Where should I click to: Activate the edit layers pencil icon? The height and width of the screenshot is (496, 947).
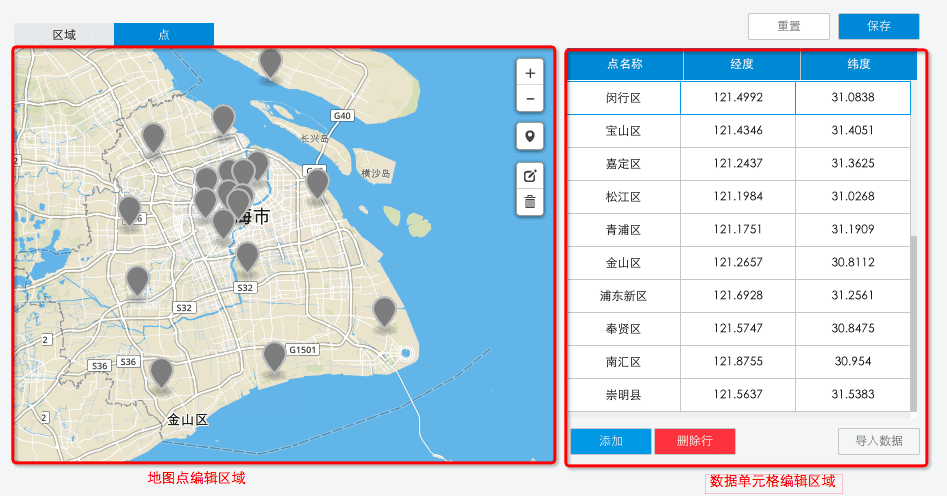click(530, 176)
